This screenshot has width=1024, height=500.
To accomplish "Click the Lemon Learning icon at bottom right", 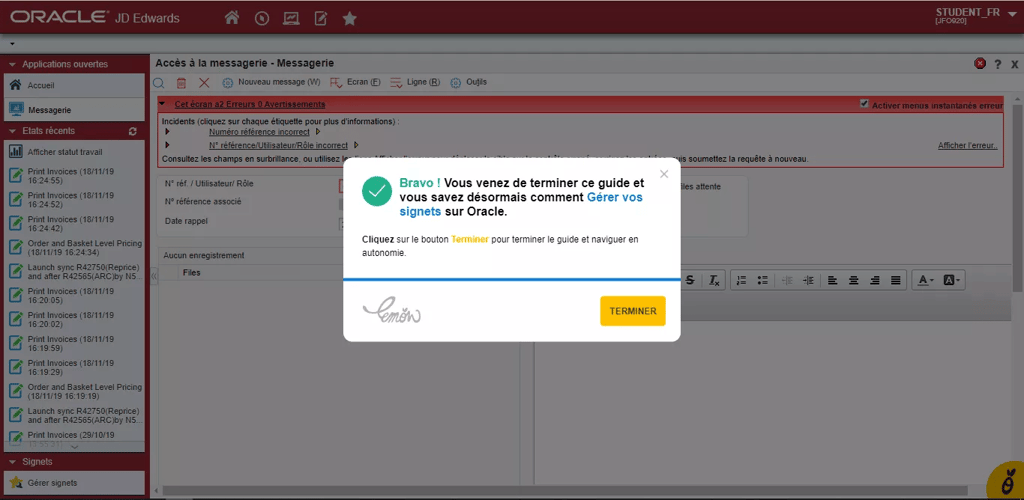I will (1006, 482).
